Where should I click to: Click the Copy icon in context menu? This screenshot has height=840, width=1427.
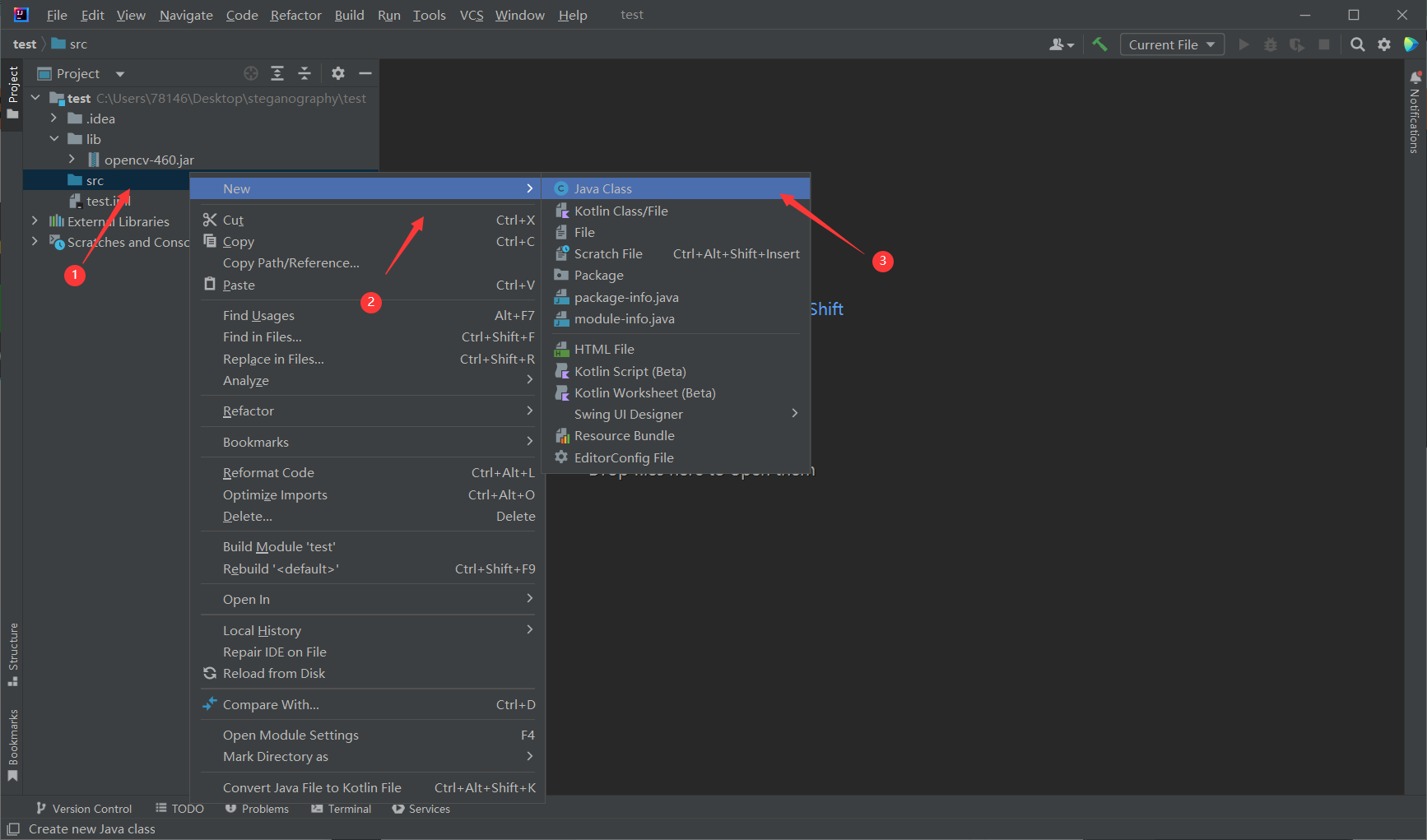click(x=210, y=241)
